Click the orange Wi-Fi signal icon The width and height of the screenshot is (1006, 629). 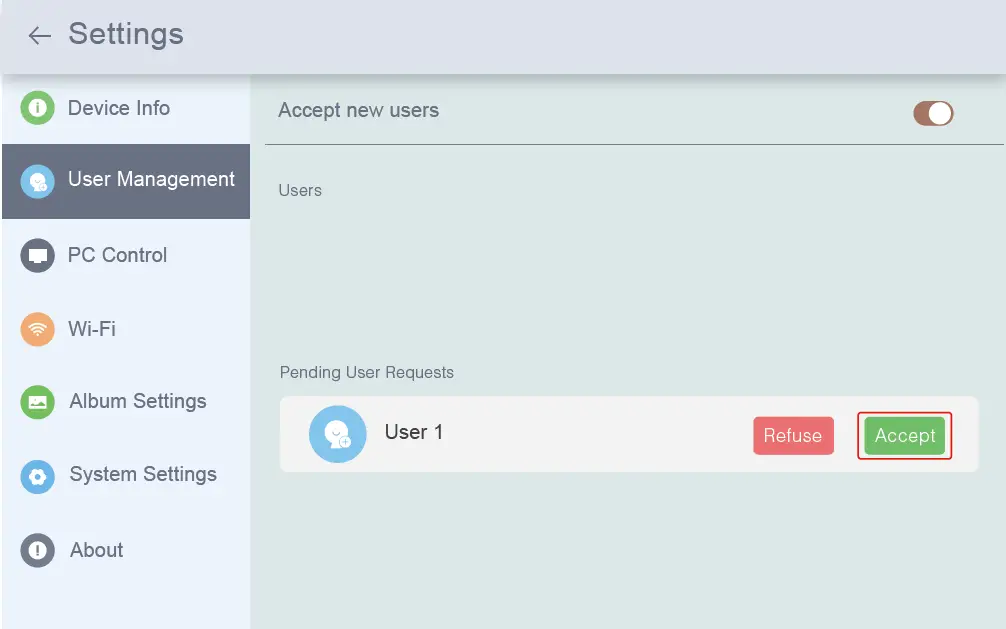pyautogui.click(x=37, y=329)
